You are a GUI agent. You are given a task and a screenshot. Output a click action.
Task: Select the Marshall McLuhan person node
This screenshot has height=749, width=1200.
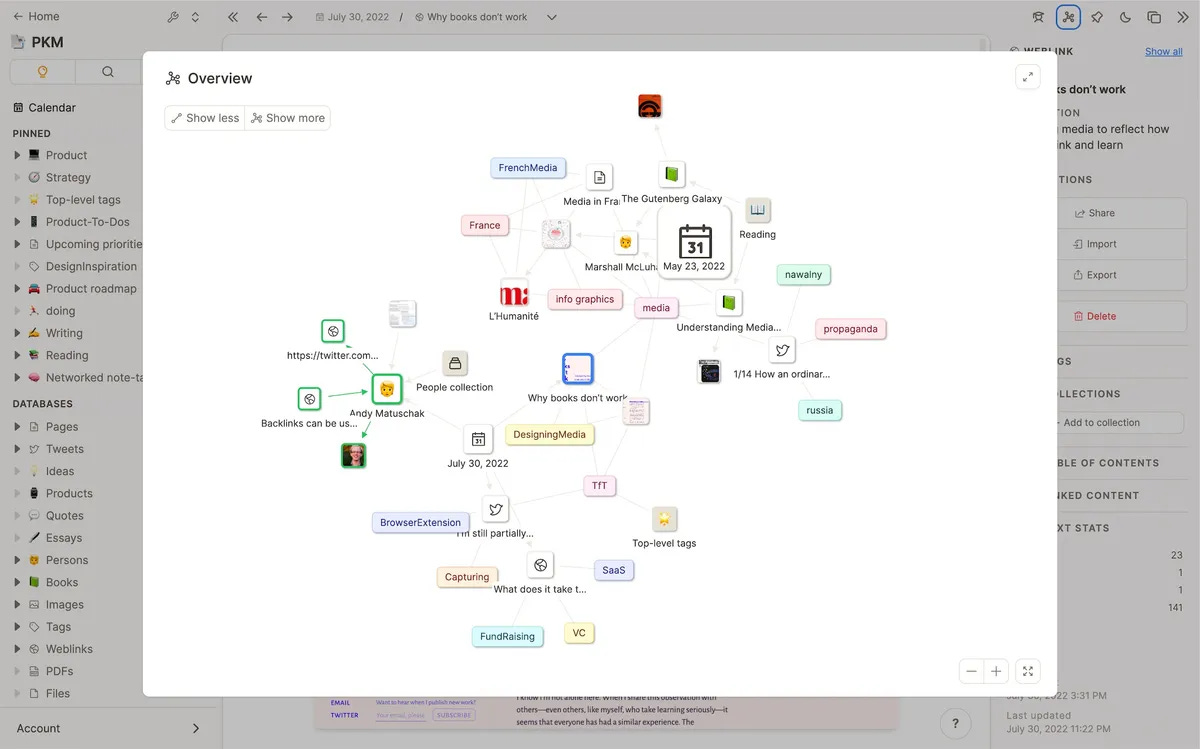coord(625,243)
